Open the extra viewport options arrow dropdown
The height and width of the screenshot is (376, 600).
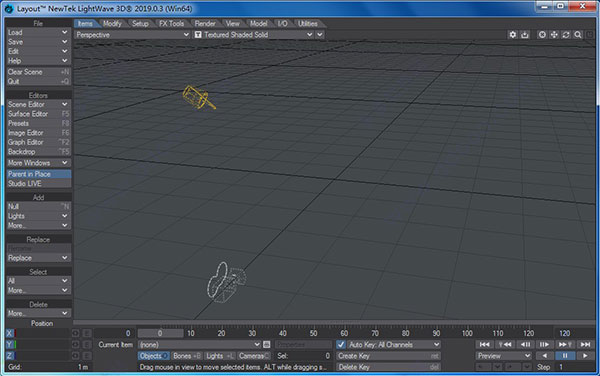point(320,35)
